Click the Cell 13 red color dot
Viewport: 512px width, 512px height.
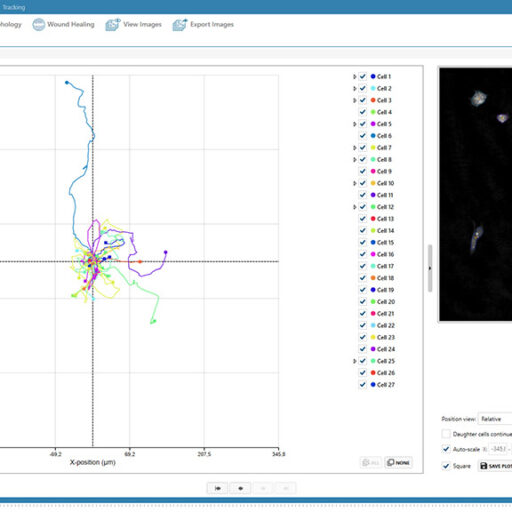(x=373, y=219)
